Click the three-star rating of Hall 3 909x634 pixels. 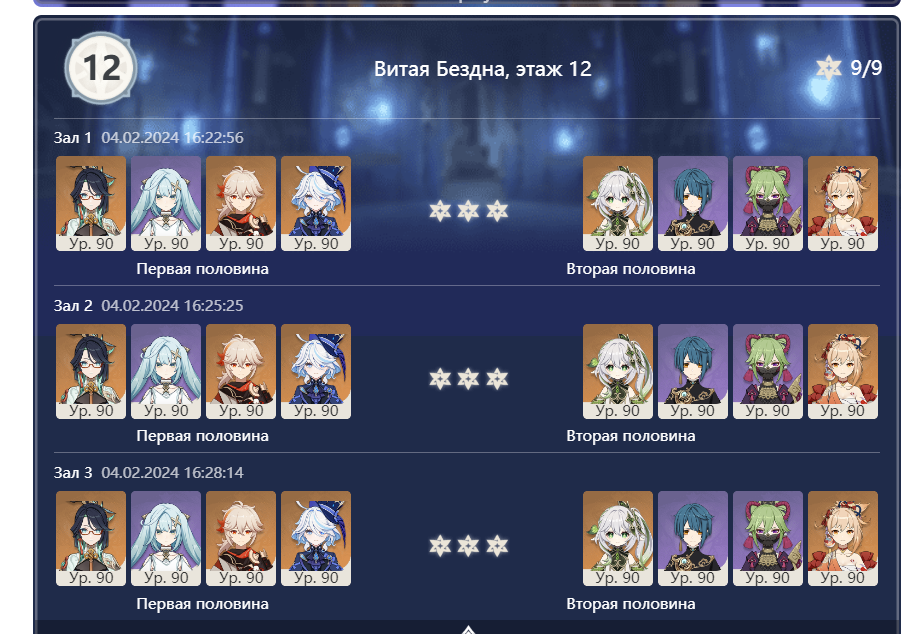[x=468, y=546]
